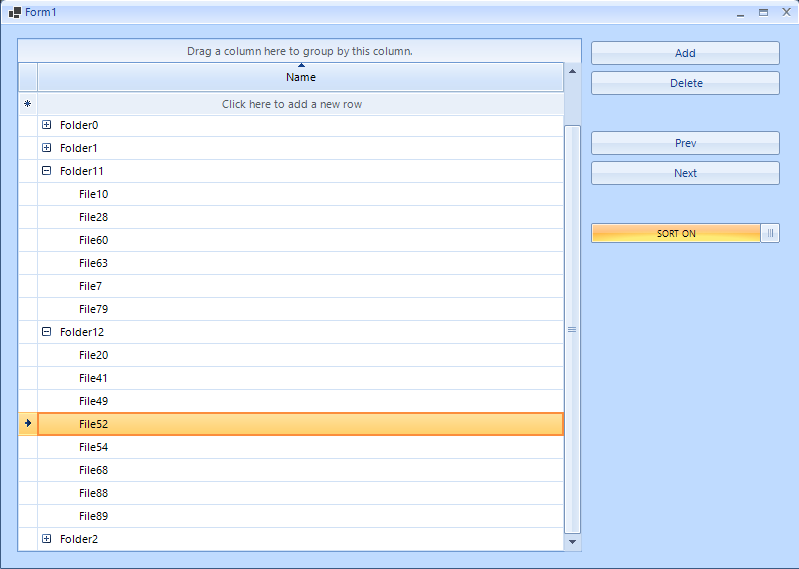Expand the Folder2 tree node
Screen dimensions: 799x569
pyautogui.click(x=47, y=539)
